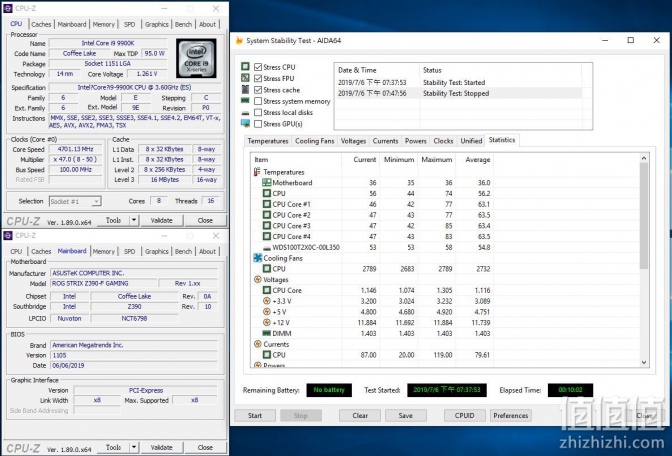Open Caches tab in top CPU-Z window
The width and height of the screenshot is (672, 456).
tap(41, 24)
